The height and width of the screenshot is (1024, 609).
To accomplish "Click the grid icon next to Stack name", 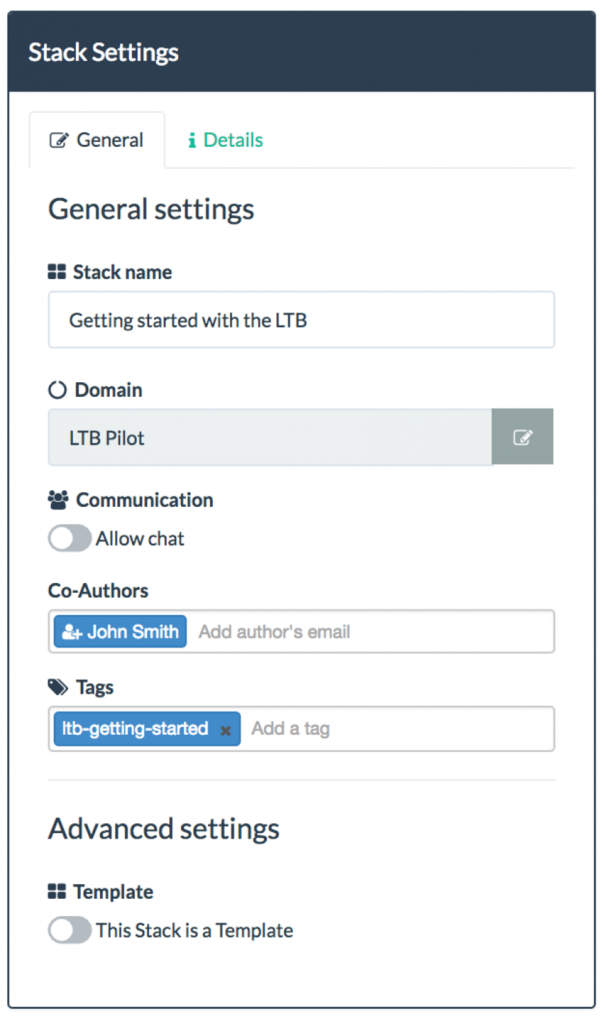I will tap(57, 271).
